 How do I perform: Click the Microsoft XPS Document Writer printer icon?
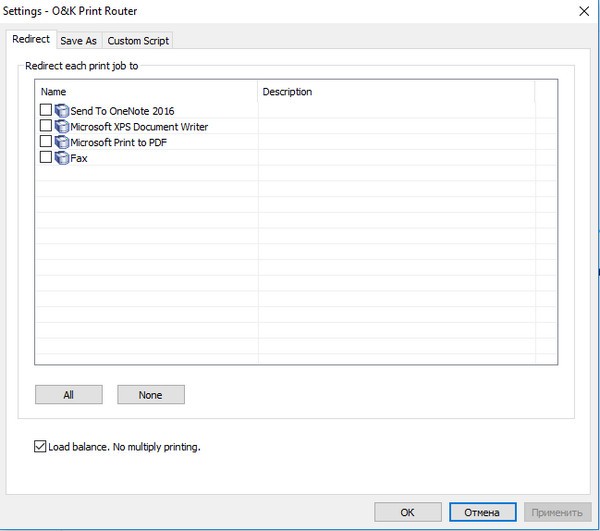tap(62, 127)
